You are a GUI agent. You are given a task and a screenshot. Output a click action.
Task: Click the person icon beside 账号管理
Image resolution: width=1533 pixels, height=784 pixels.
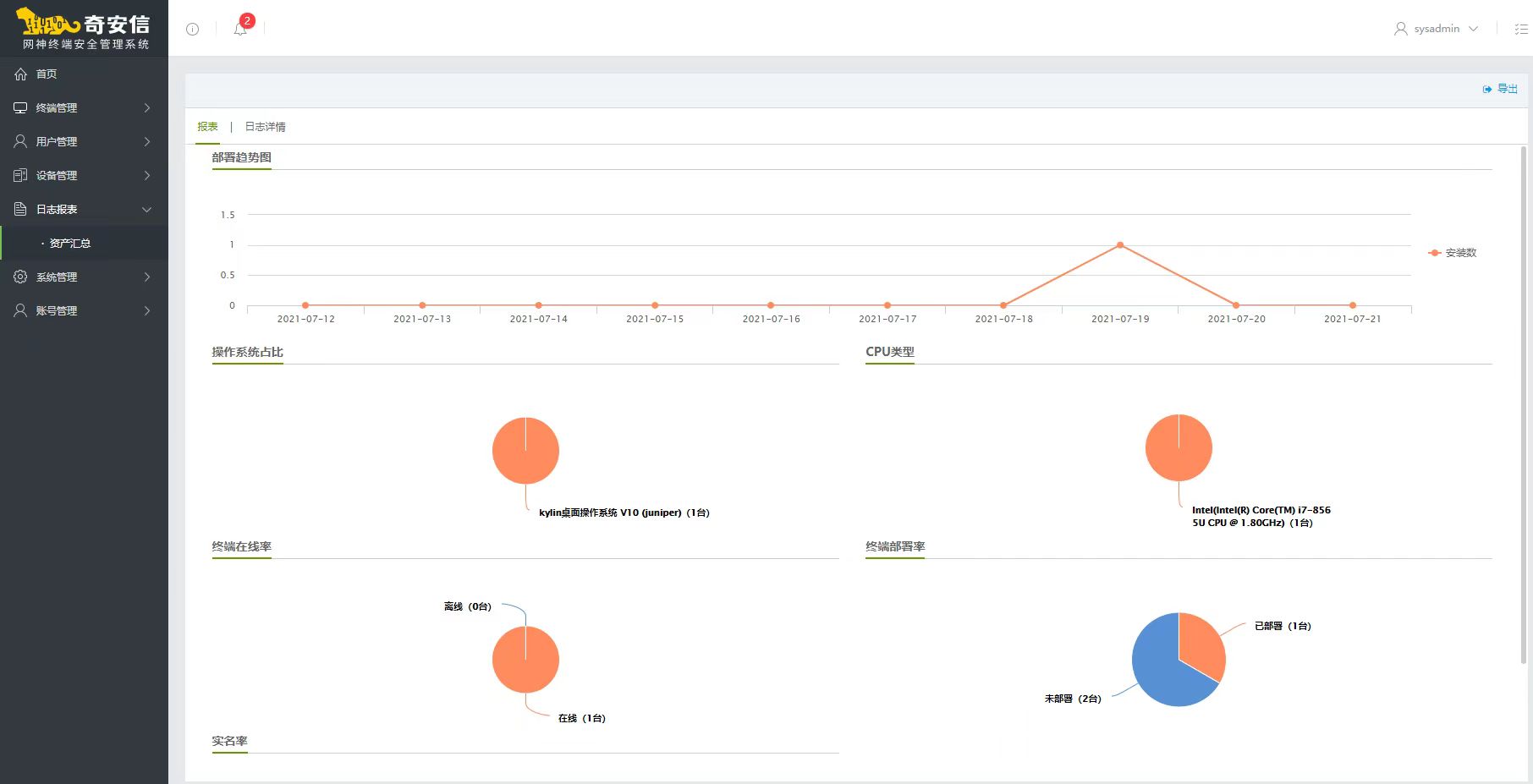coord(20,310)
